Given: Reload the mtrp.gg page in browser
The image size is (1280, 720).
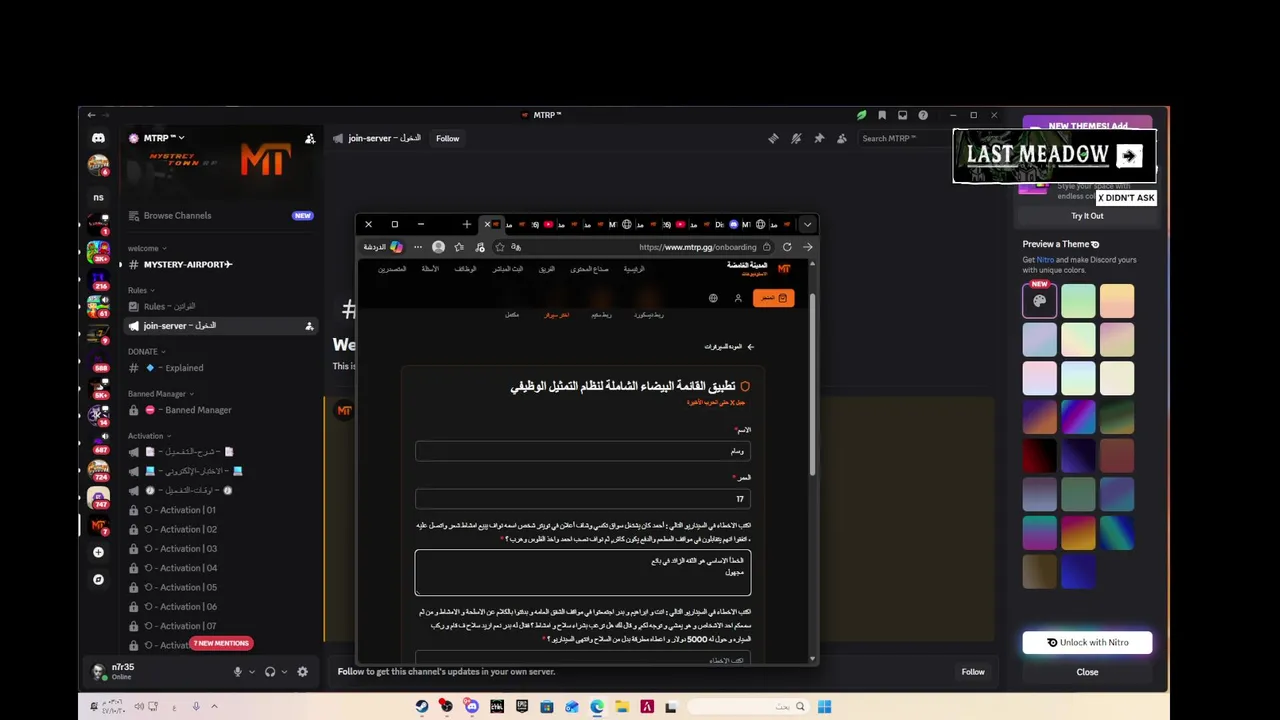Looking at the screenshot, I should [787, 247].
